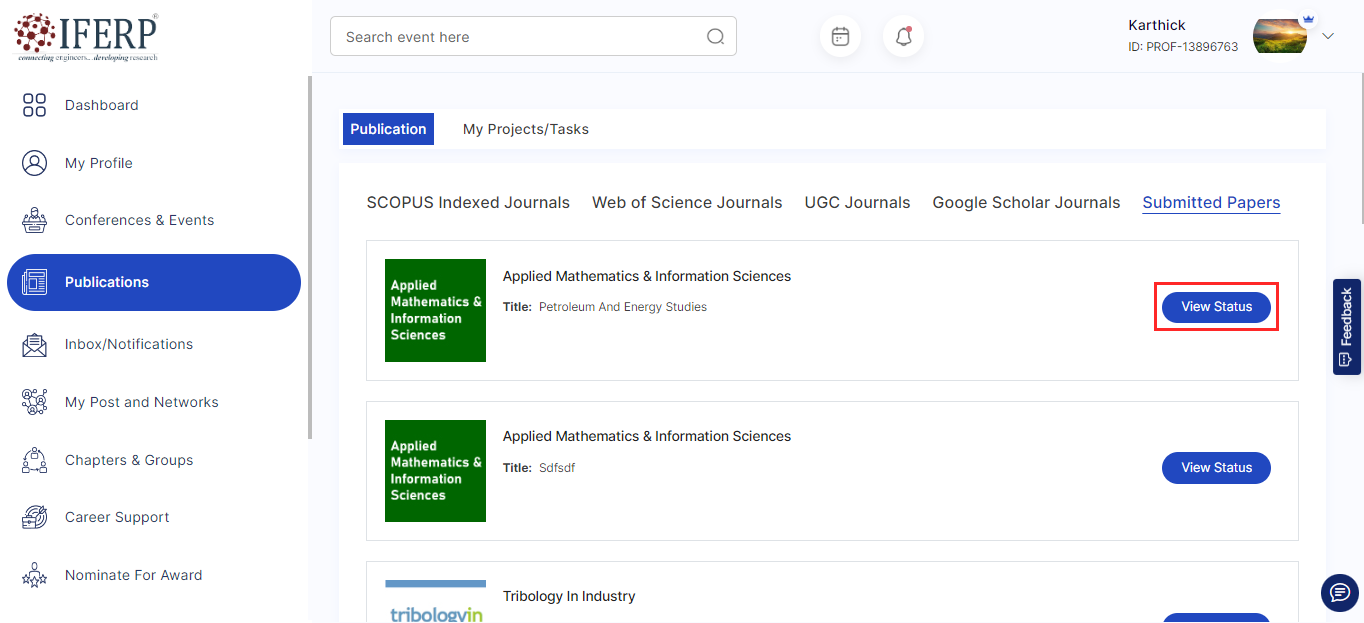Open the notification bell icon
The image size is (1364, 623).
pyautogui.click(x=903, y=37)
